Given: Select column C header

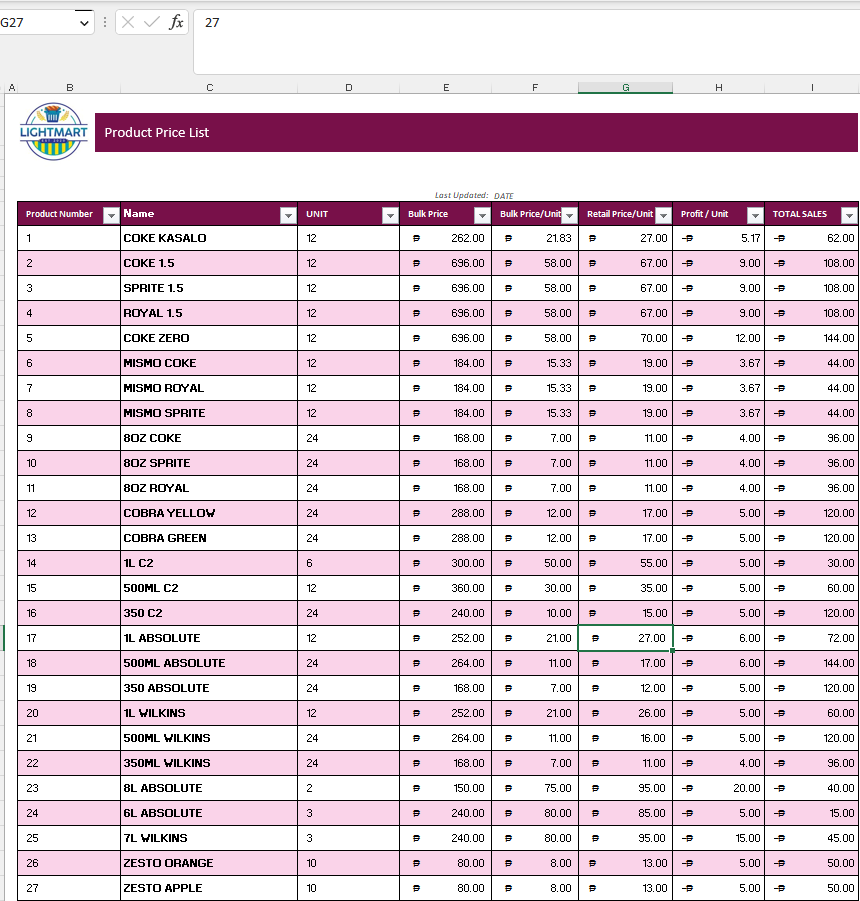Looking at the screenshot, I should [209, 87].
